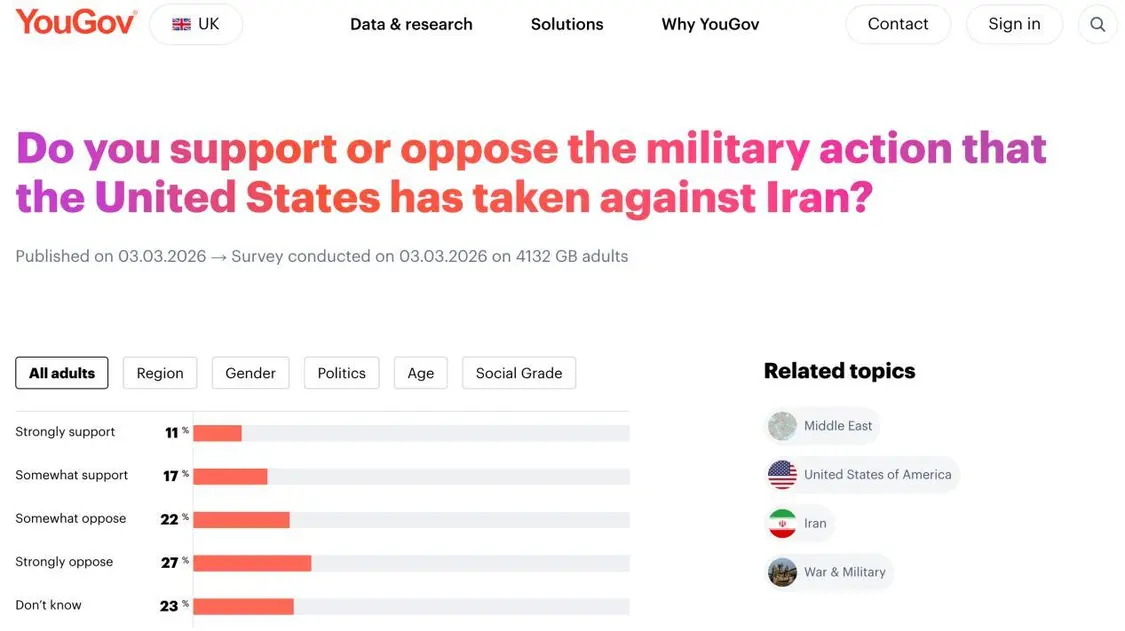Expand the Data & research menu
This screenshot has width=1125, height=631.
(x=411, y=25)
